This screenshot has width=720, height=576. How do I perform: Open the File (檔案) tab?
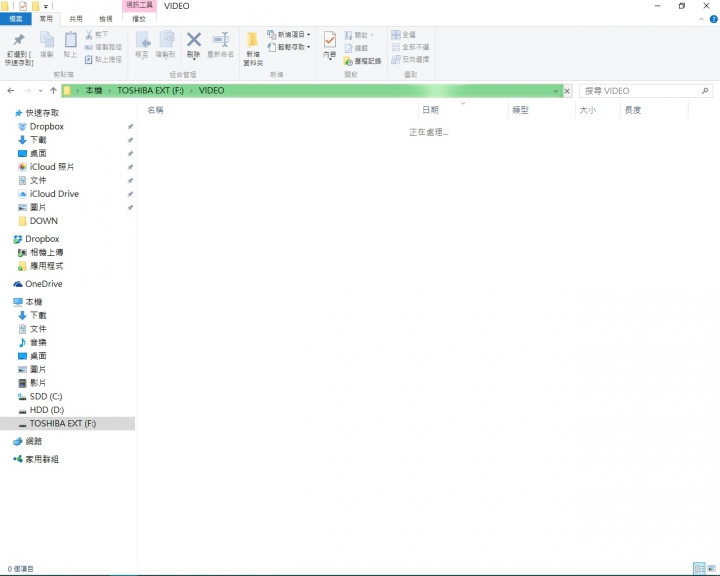point(16,19)
